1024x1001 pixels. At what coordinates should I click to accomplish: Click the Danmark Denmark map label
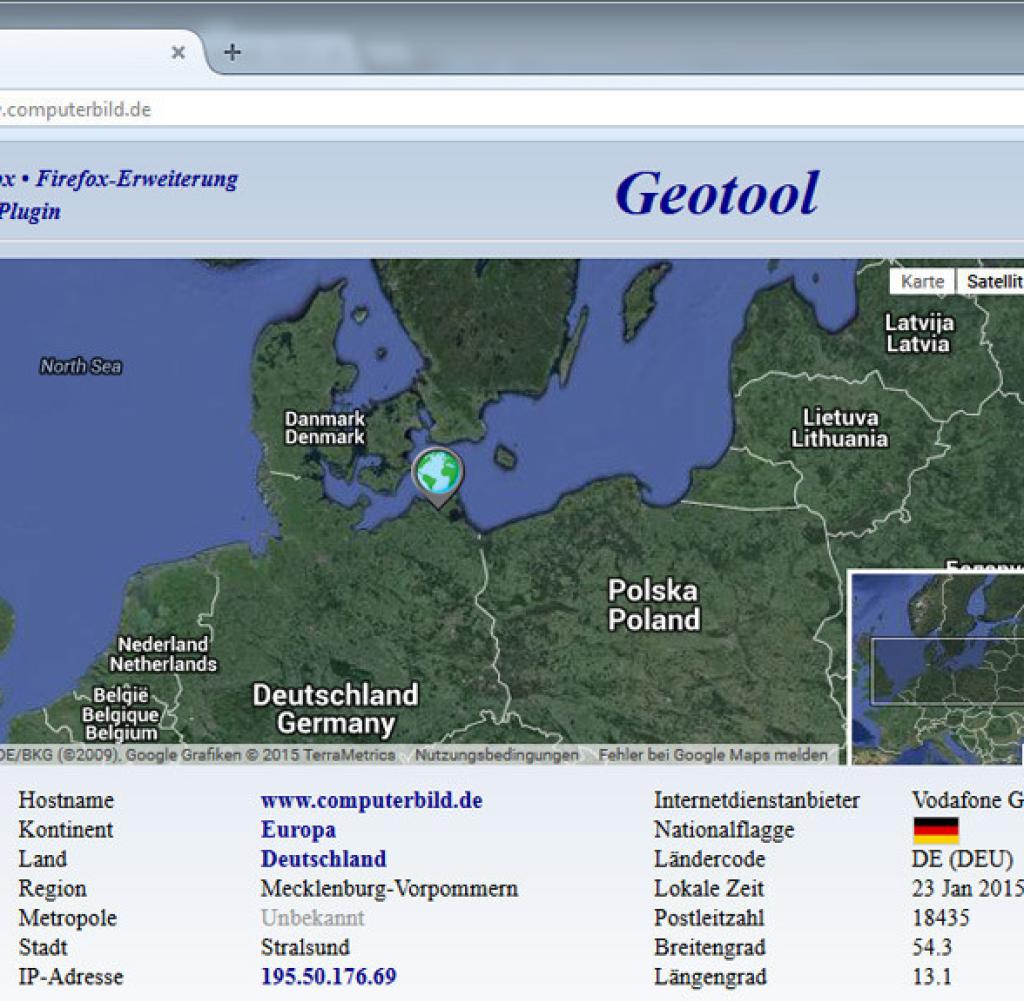point(325,428)
